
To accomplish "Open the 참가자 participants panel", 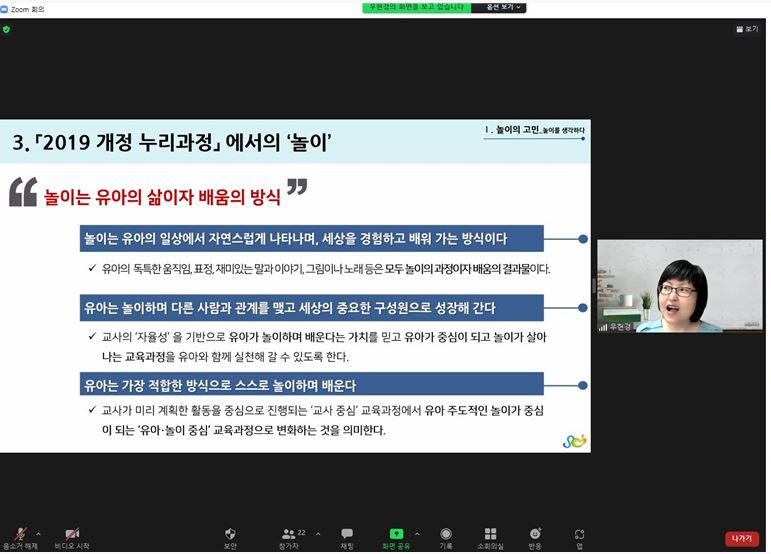I will [289, 536].
